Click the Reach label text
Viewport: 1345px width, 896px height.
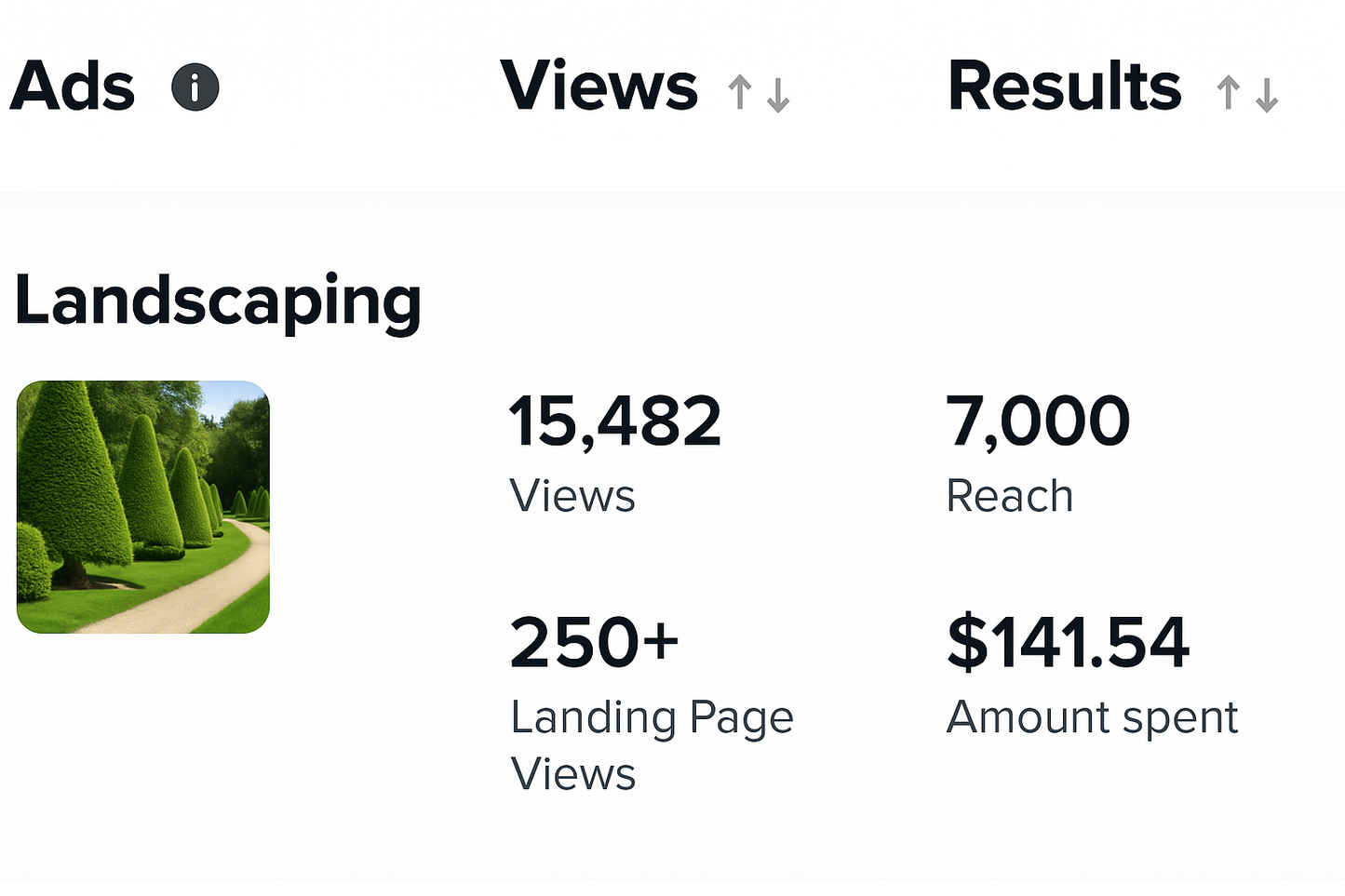click(1010, 496)
